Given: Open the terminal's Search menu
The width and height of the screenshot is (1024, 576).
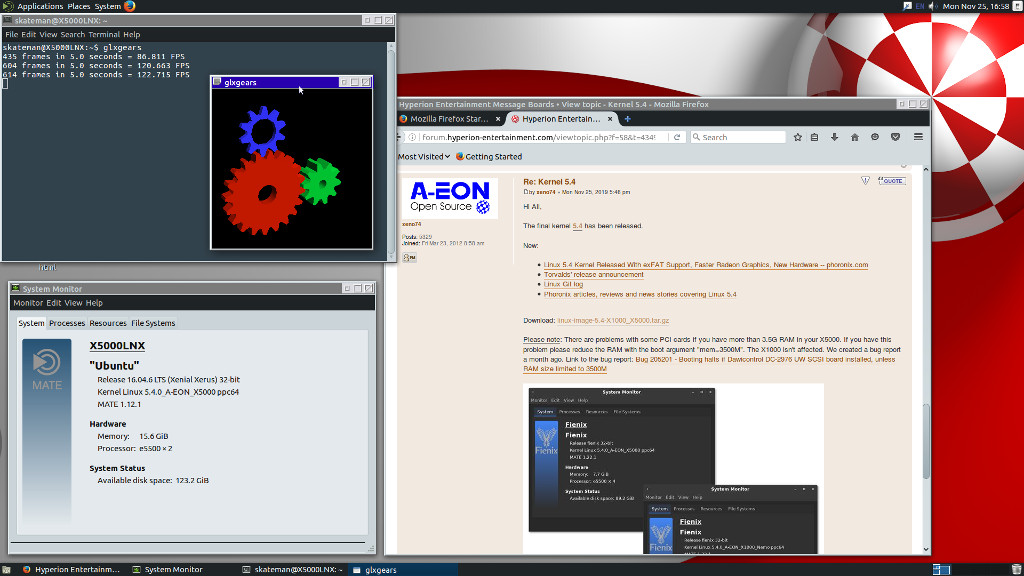Looking at the screenshot, I should [x=72, y=35].
